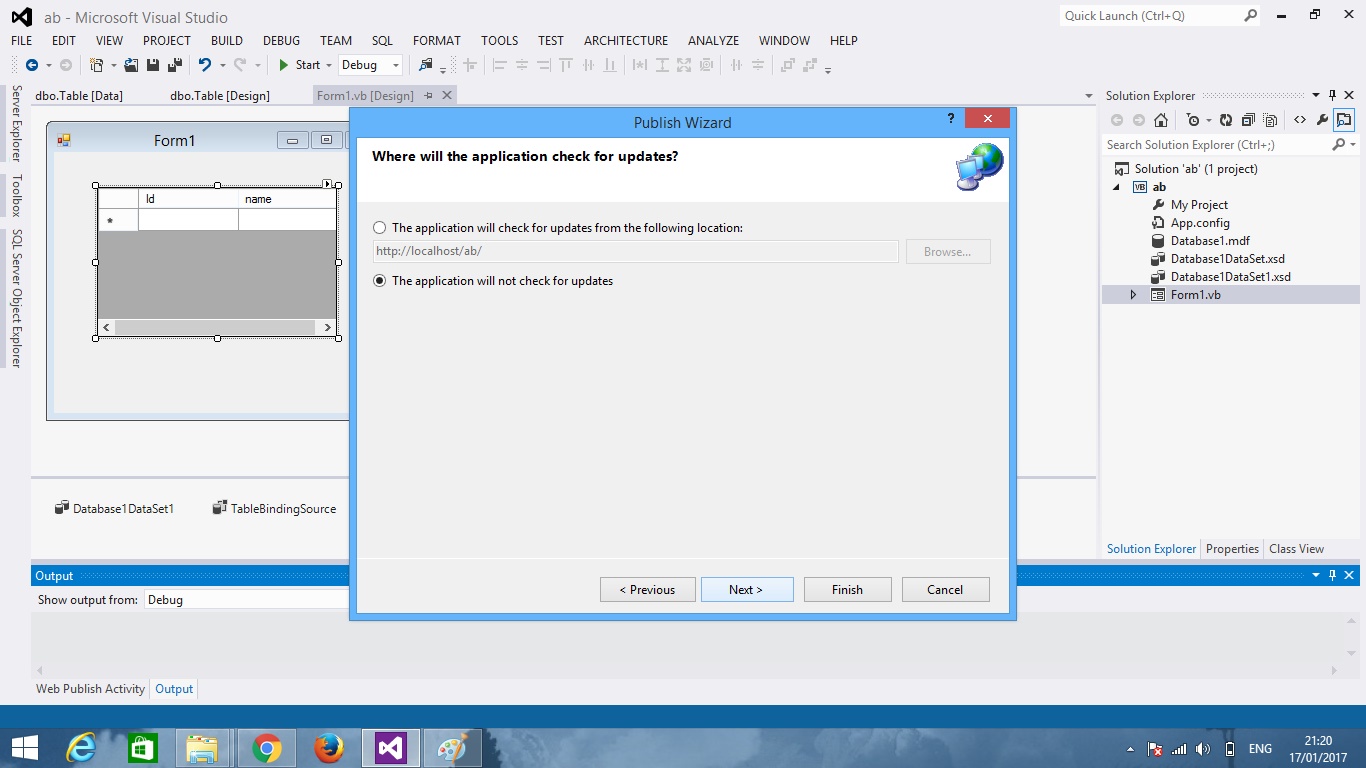Click the Undo icon in the toolbar

tap(207, 65)
